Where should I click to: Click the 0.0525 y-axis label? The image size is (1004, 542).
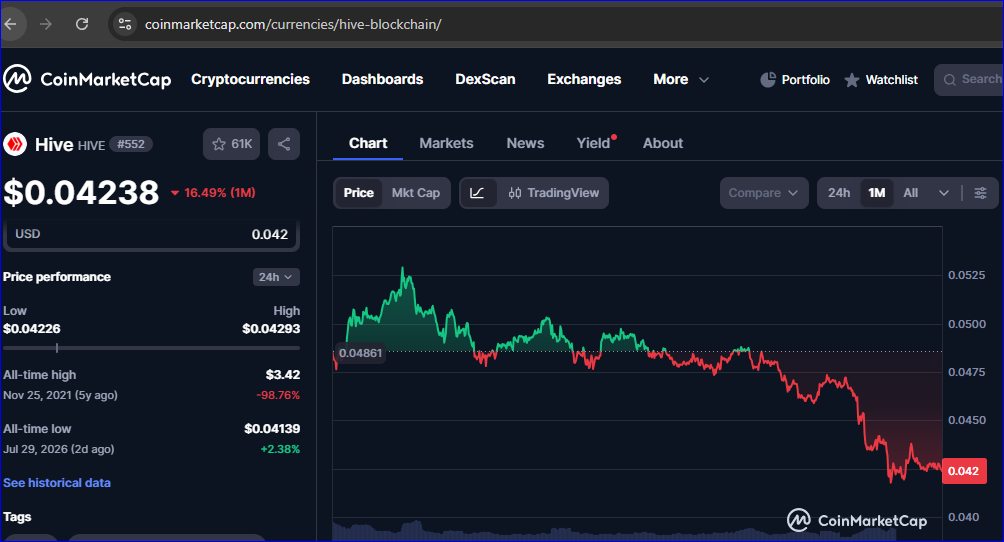(x=966, y=275)
